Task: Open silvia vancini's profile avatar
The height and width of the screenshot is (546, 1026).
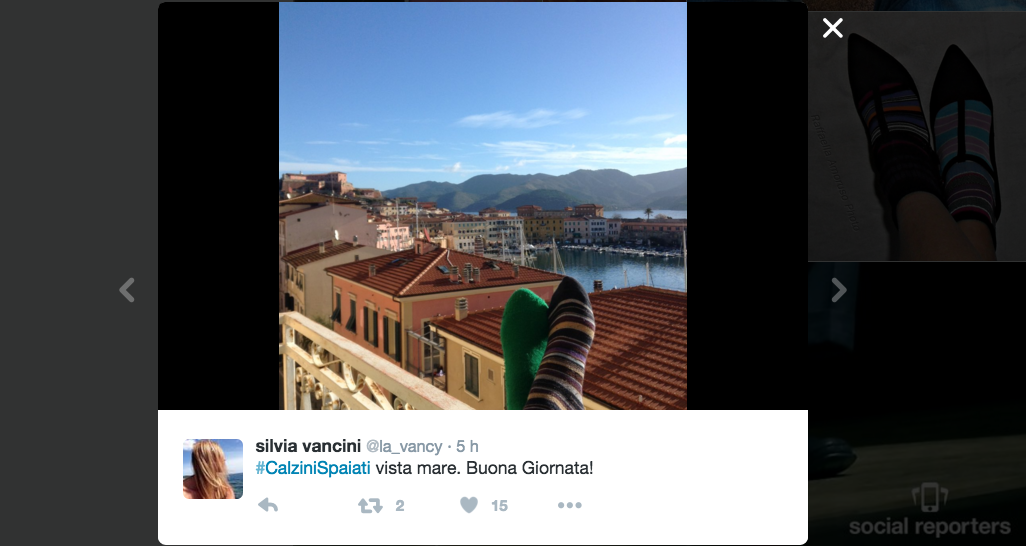Action: click(x=213, y=469)
